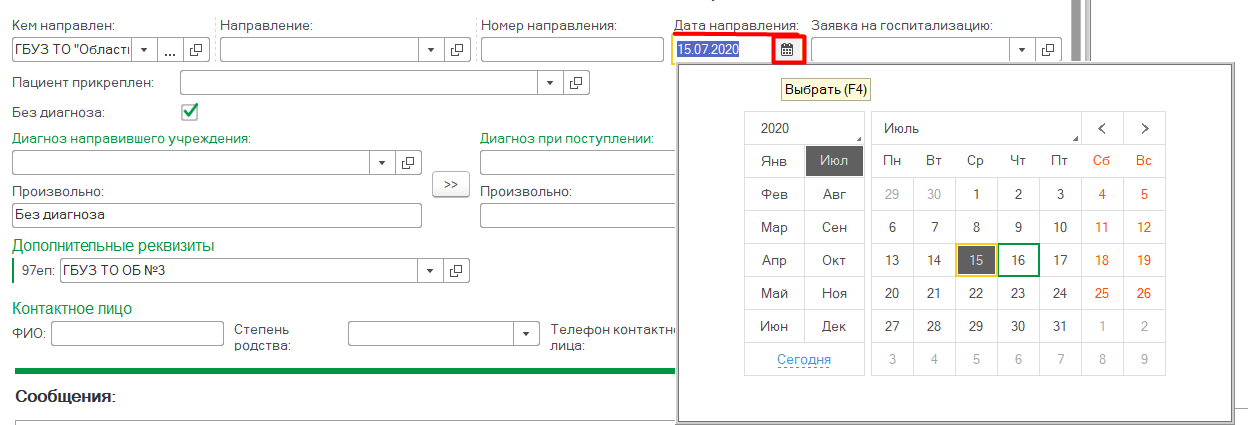
Task: Expand the Направление dropdown list
Action: click(x=431, y=49)
